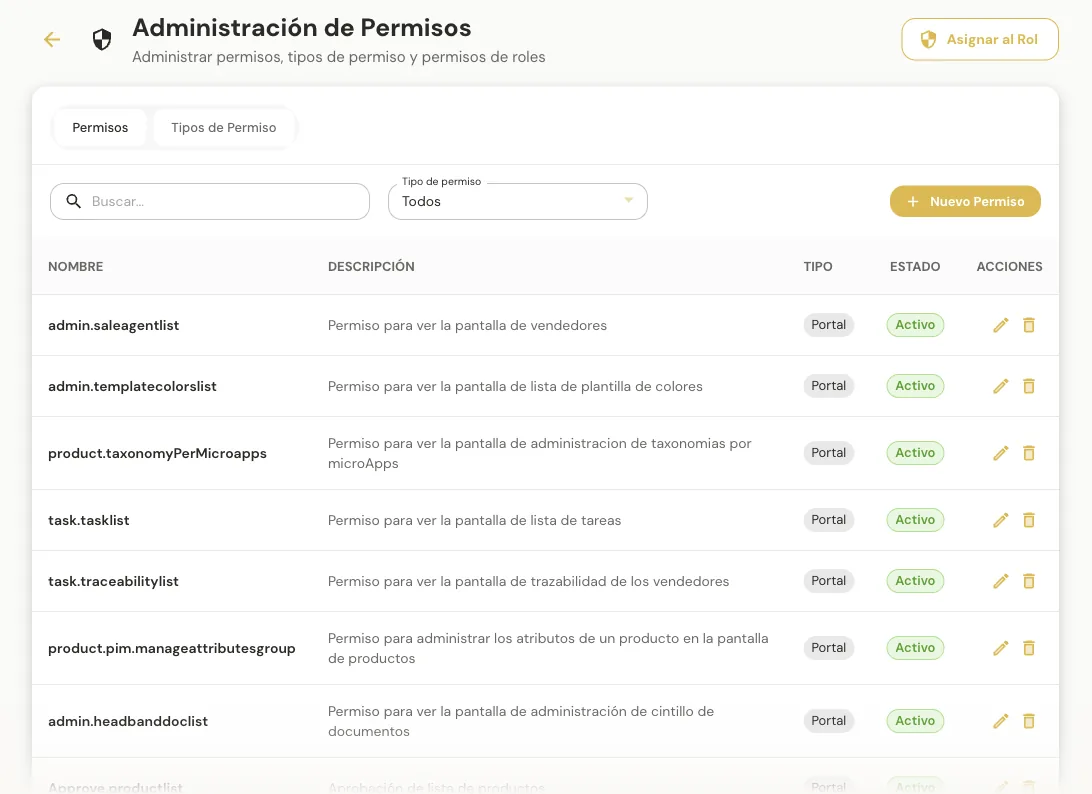The width and height of the screenshot is (1092, 794).
Task: Select the admin.headbanddoclist name cell
Action: pos(128,721)
